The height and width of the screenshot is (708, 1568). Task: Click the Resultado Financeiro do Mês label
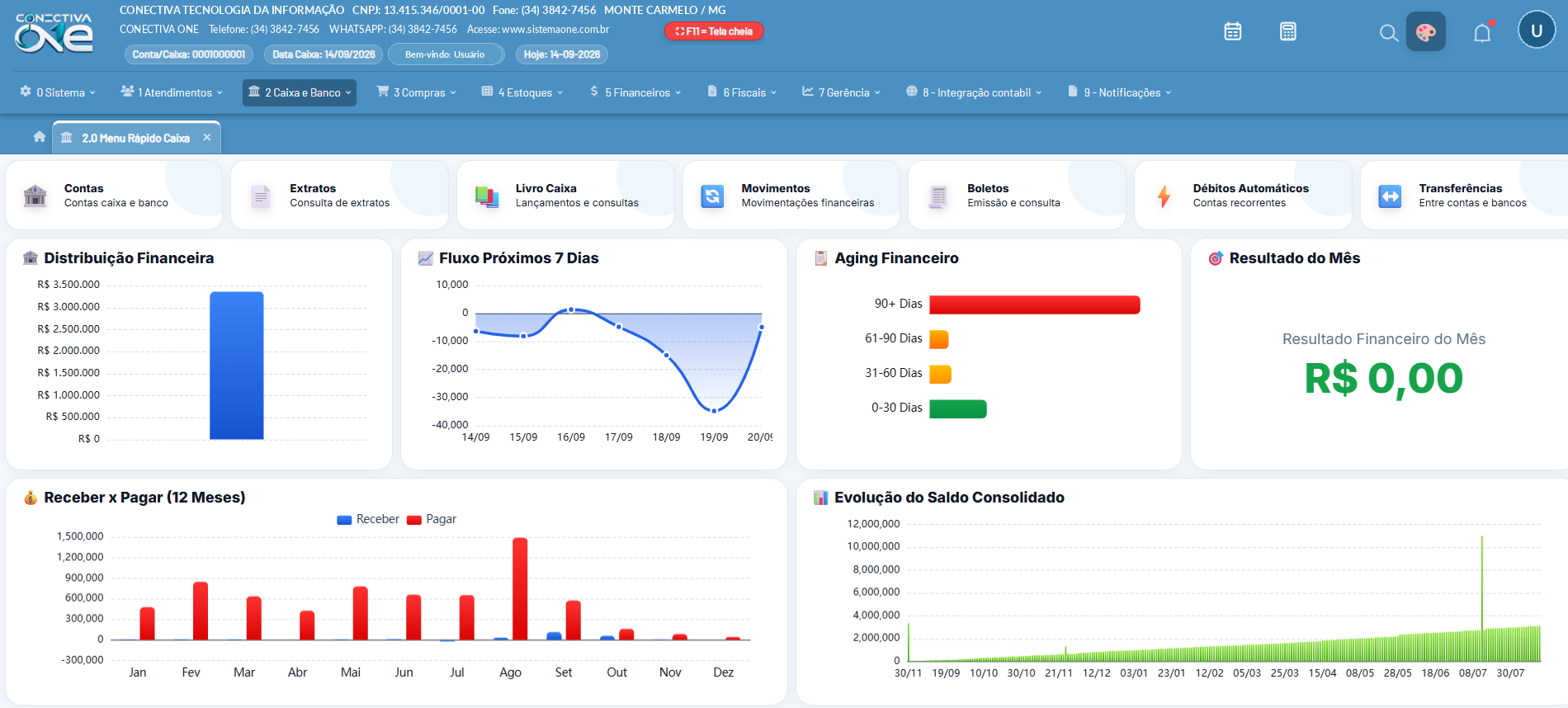[1384, 339]
